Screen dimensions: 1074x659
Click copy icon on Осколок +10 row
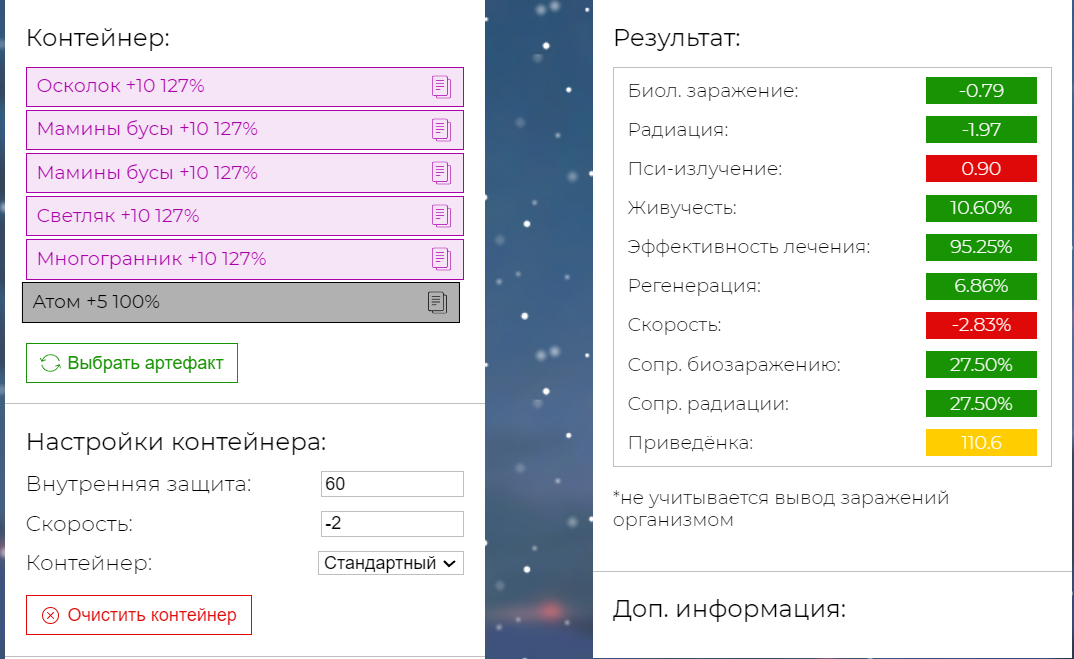coord(441,87)
